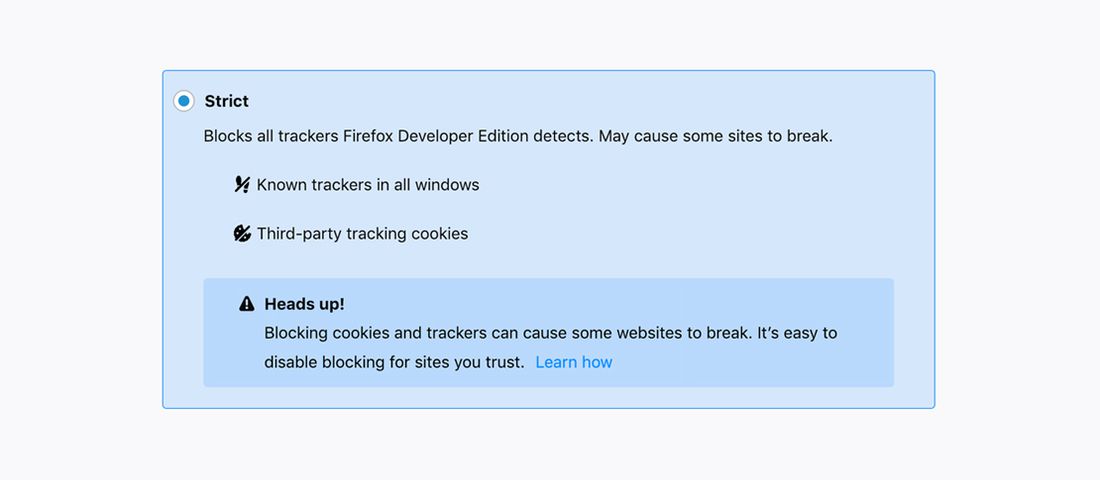This screenshot has height=480, width=1100.
Task: Click the warning triangle icon
Action: pyautogui.click(x=247, y=304)
